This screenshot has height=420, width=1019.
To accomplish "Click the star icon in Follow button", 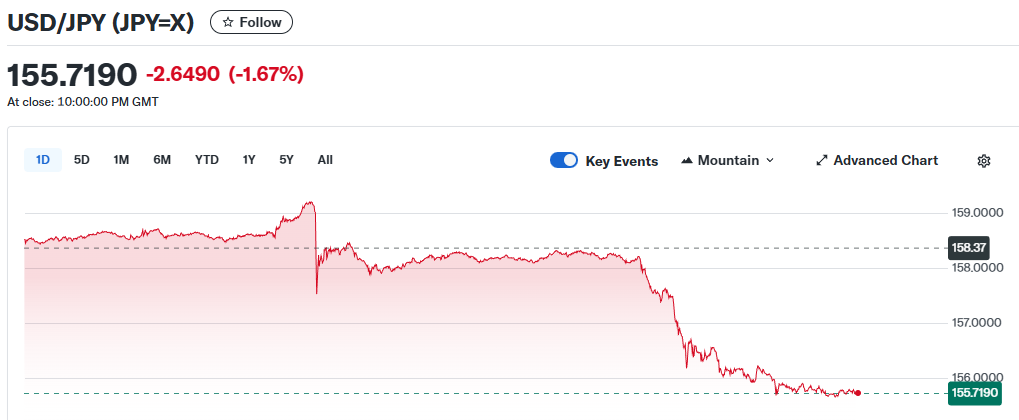I will [x=227, y=22].
